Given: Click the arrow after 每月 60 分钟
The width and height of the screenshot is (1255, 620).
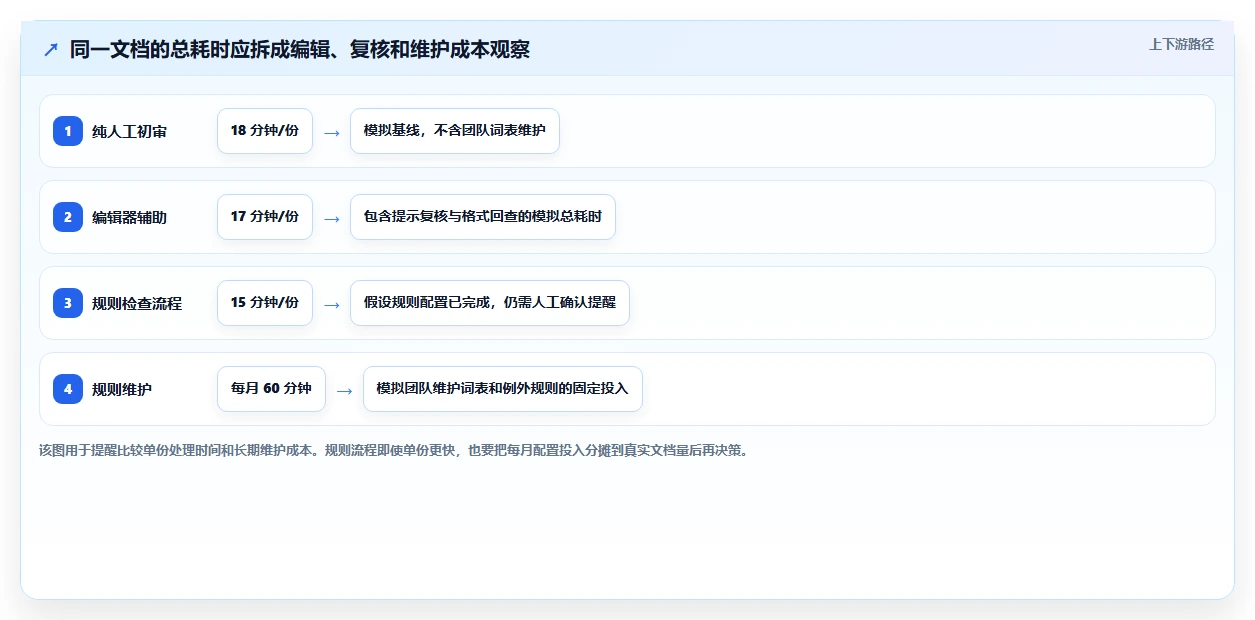Looking at the screenshot, I should point(345,390).
